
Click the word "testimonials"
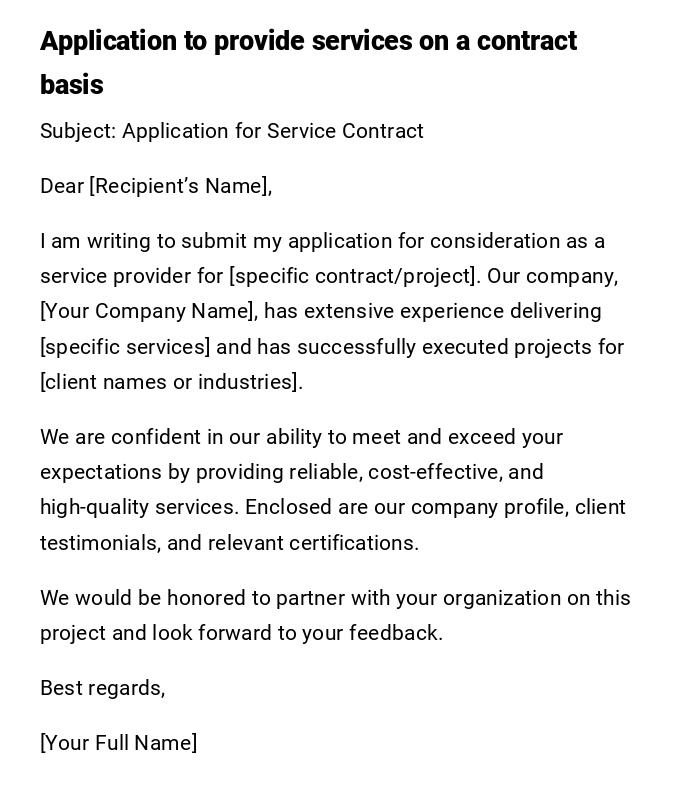coord(99,543)
